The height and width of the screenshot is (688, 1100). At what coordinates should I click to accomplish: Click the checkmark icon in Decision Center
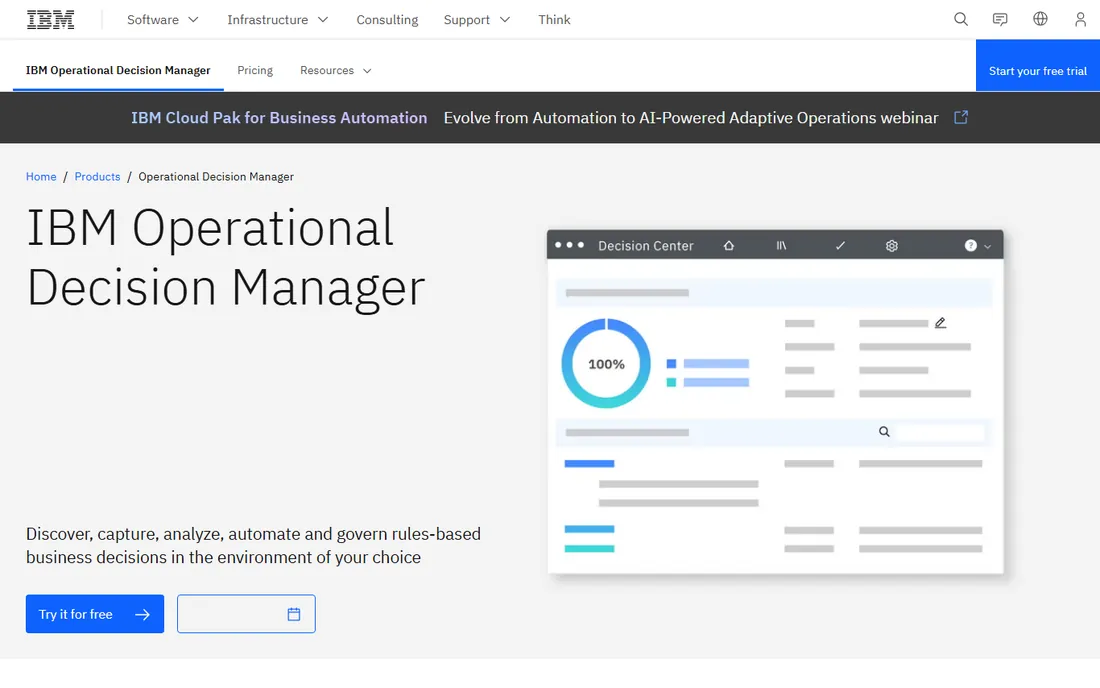[840, 245]
